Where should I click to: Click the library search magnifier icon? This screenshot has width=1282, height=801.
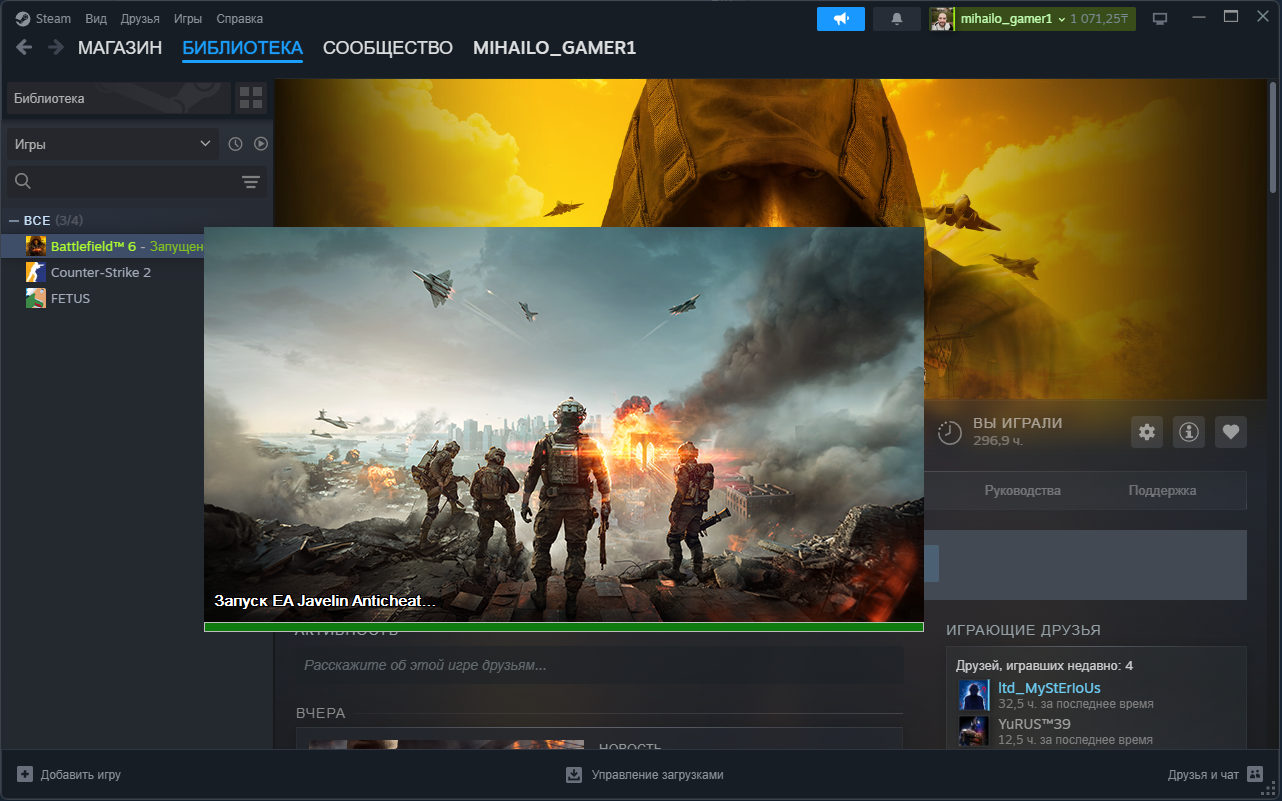23,181
